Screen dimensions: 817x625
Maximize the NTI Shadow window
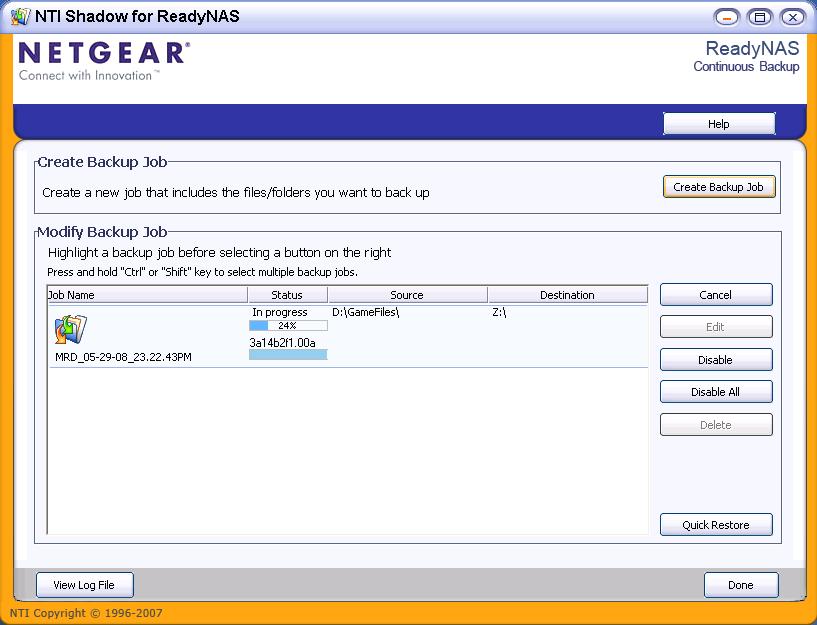click(760, 17)
